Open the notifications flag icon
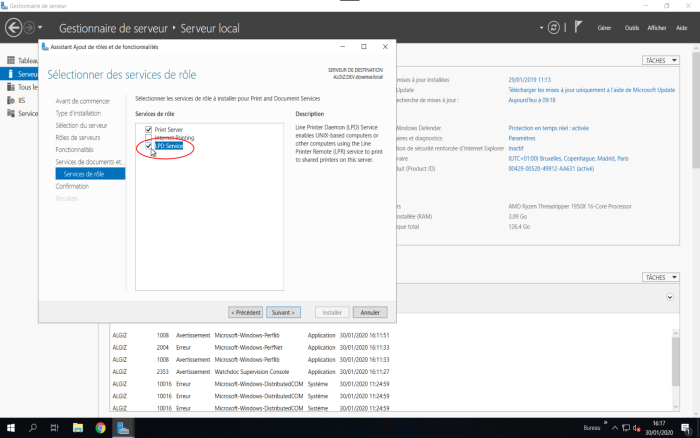The height and width of the screenshot is (438, 700). (x=578, y=28)
